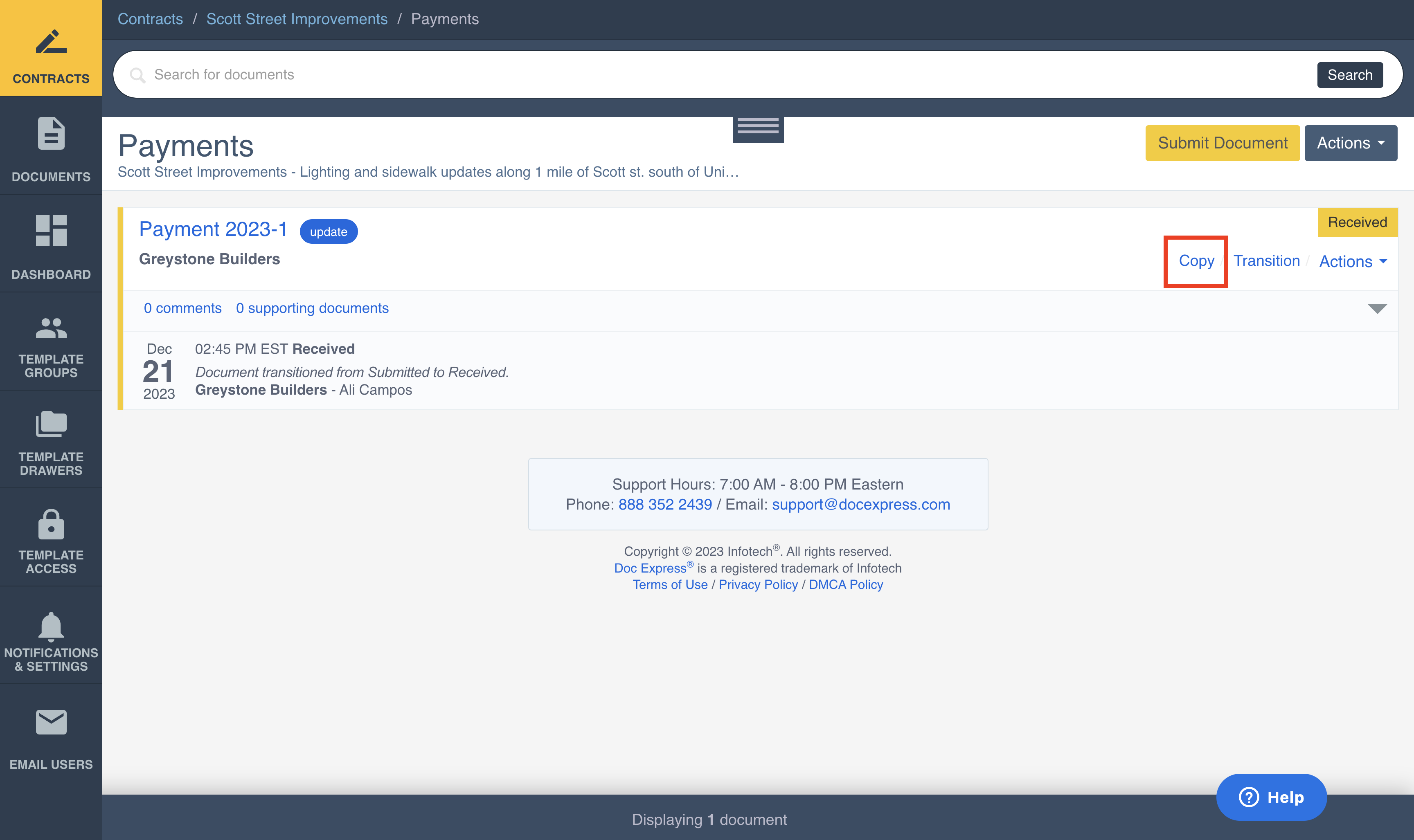Image resolution: width=1414 pixels, height=840 pixels.
Task: Open the Actions dropdown for Payment 2023-1
Action: click(x=1353, y=261)
